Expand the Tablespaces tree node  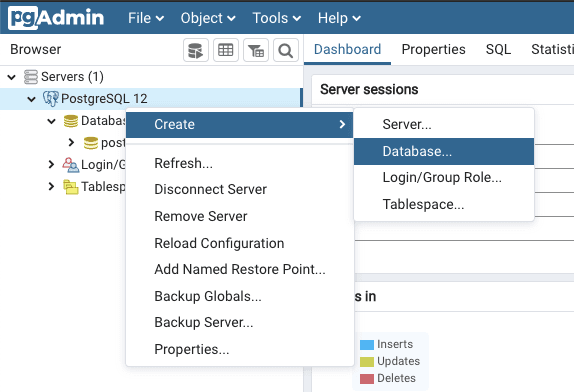coord(51,187)
